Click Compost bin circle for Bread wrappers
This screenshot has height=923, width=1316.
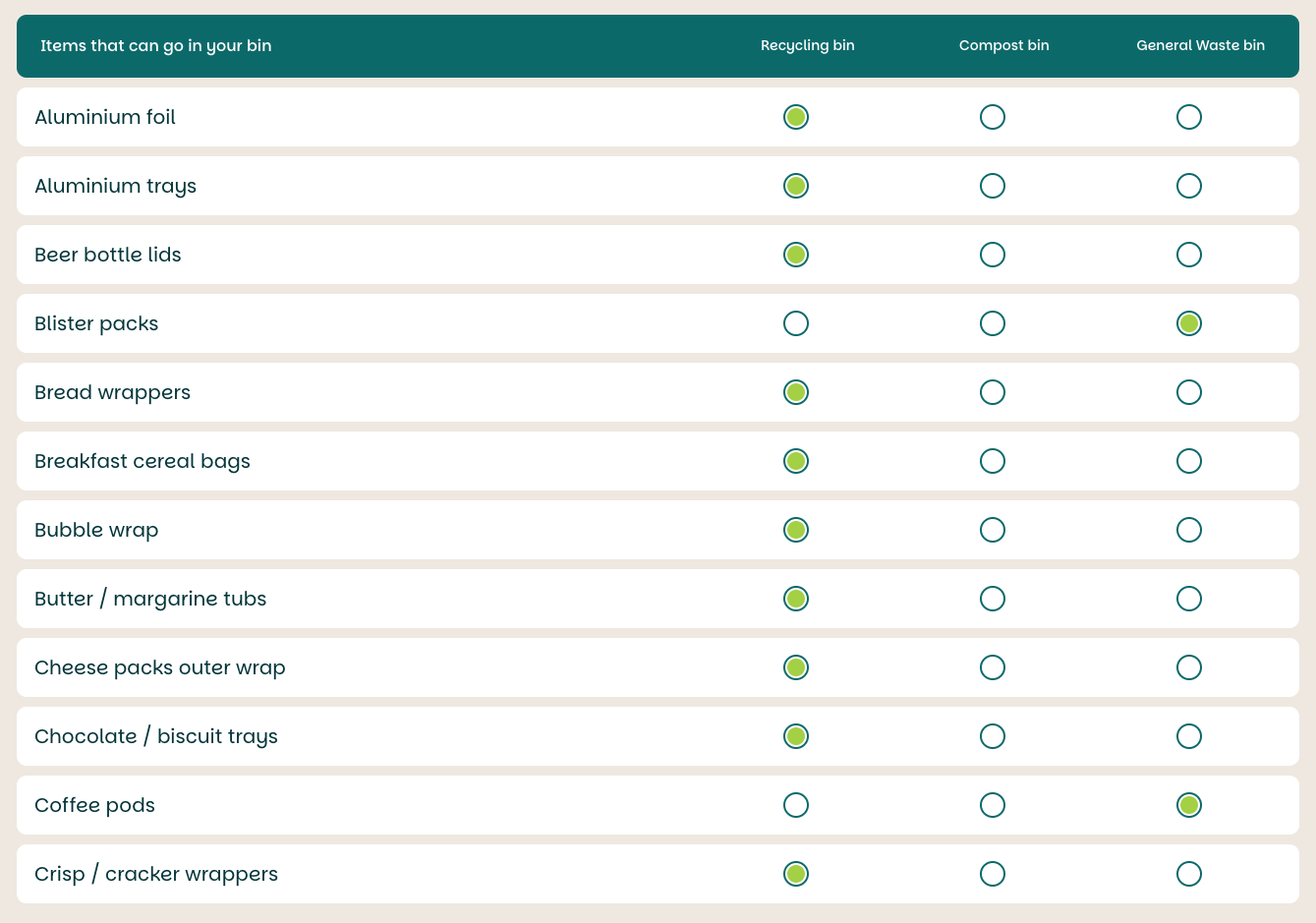(993, 392)
